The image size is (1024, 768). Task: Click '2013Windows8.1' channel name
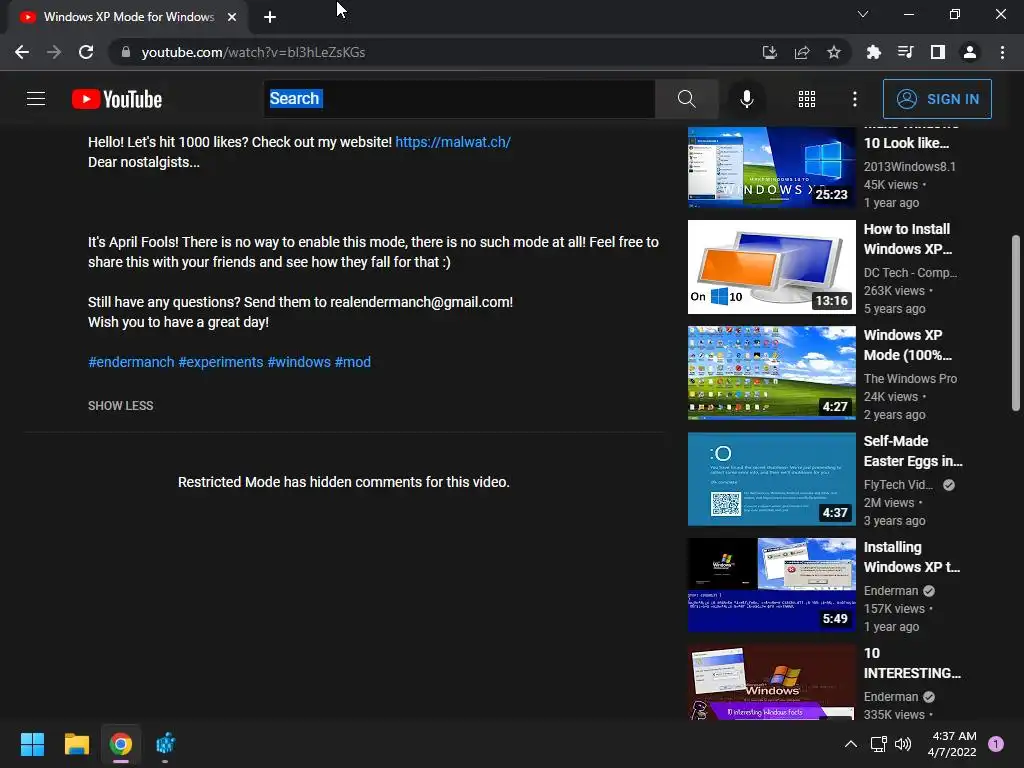pyautogui.click(x=910, y=167)
